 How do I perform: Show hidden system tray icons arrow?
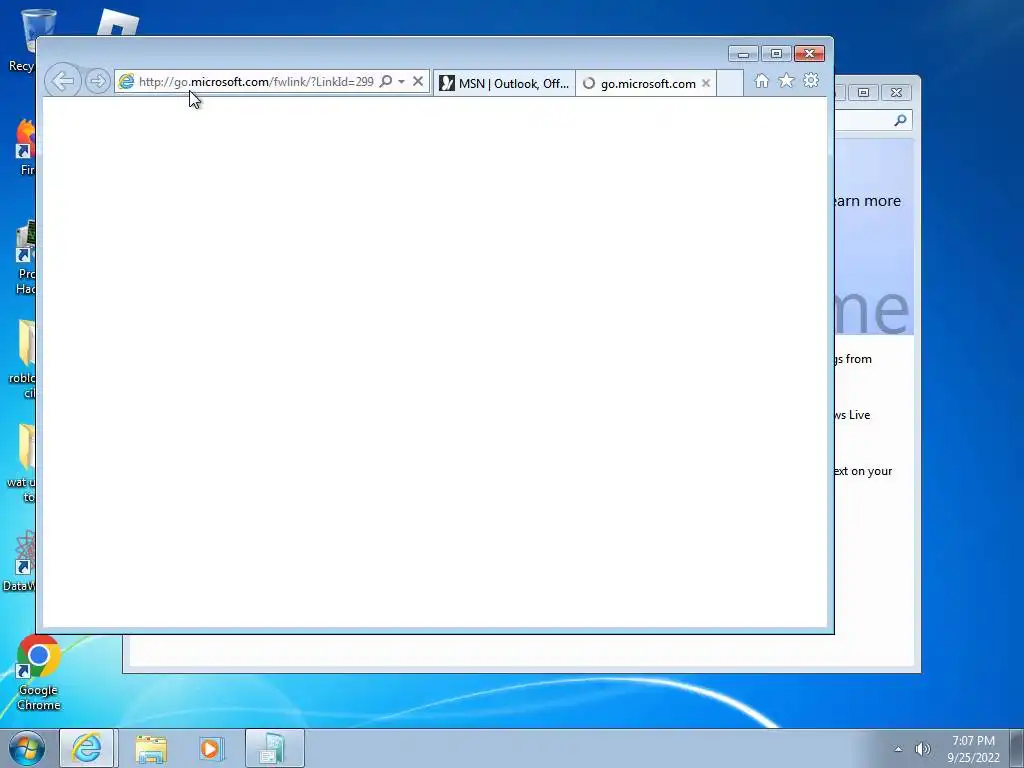899,749
